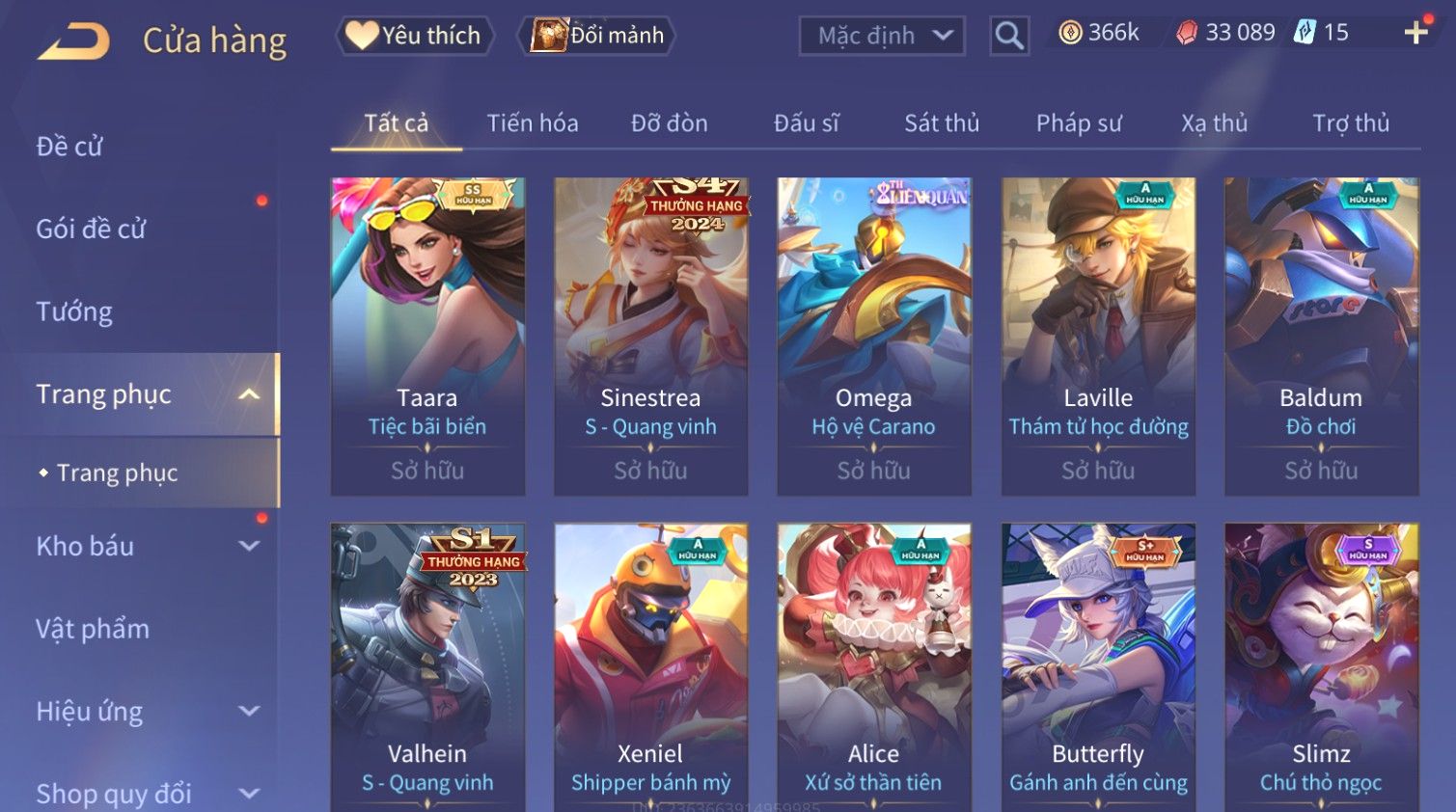Tap the golden back arrow icon
This screenshot has width=1456, height=812.
pyautogui.click(x=74, y=41)
